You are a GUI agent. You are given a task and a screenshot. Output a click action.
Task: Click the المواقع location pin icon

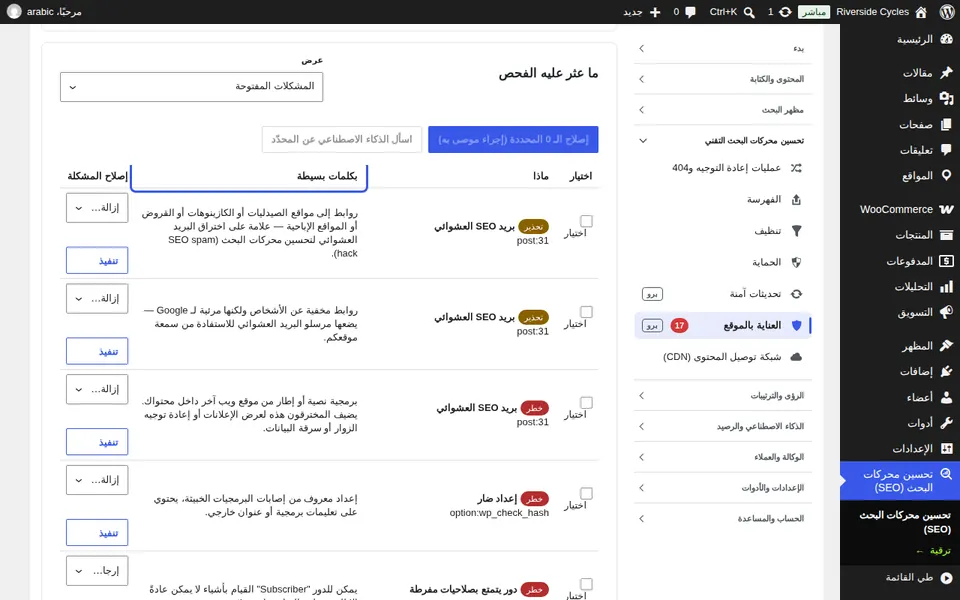pos(947,176)
